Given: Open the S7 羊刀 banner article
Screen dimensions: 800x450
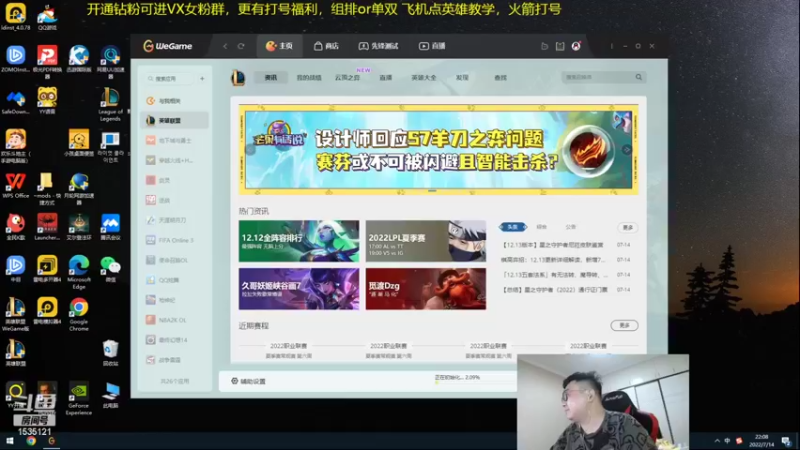Looking at the screenshot, I should [439, 149].
